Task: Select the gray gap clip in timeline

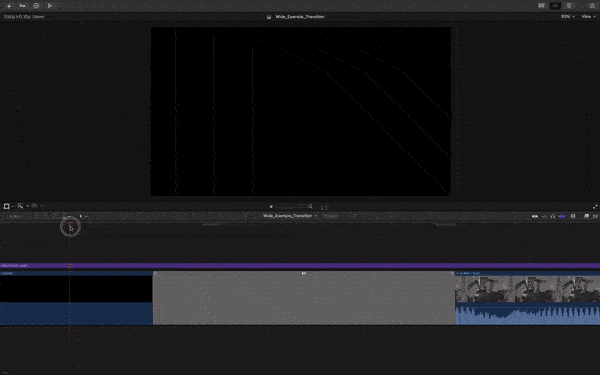Action: (304, 298)
